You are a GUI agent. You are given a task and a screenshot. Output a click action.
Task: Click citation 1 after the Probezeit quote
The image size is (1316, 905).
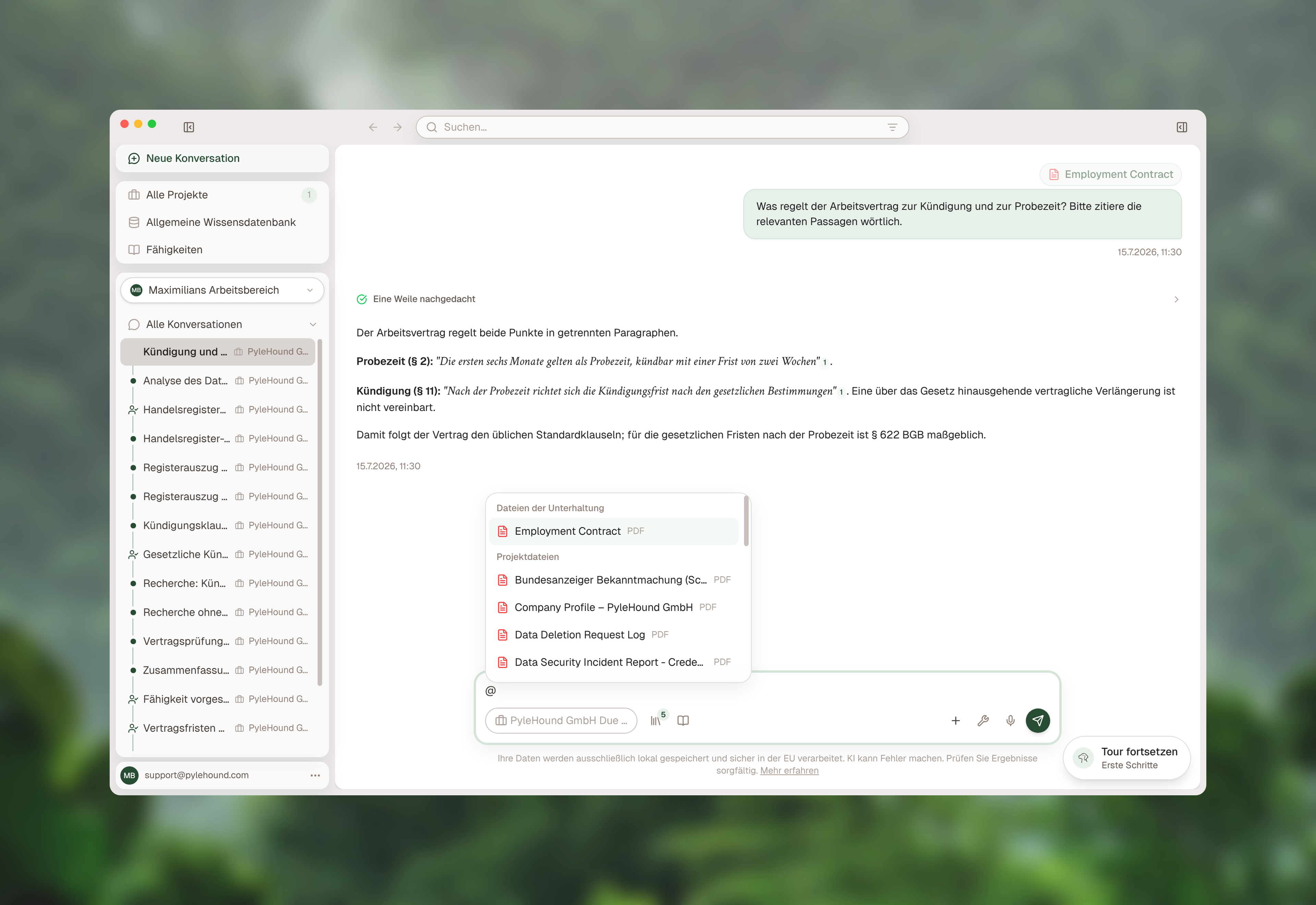pos(825,362)
